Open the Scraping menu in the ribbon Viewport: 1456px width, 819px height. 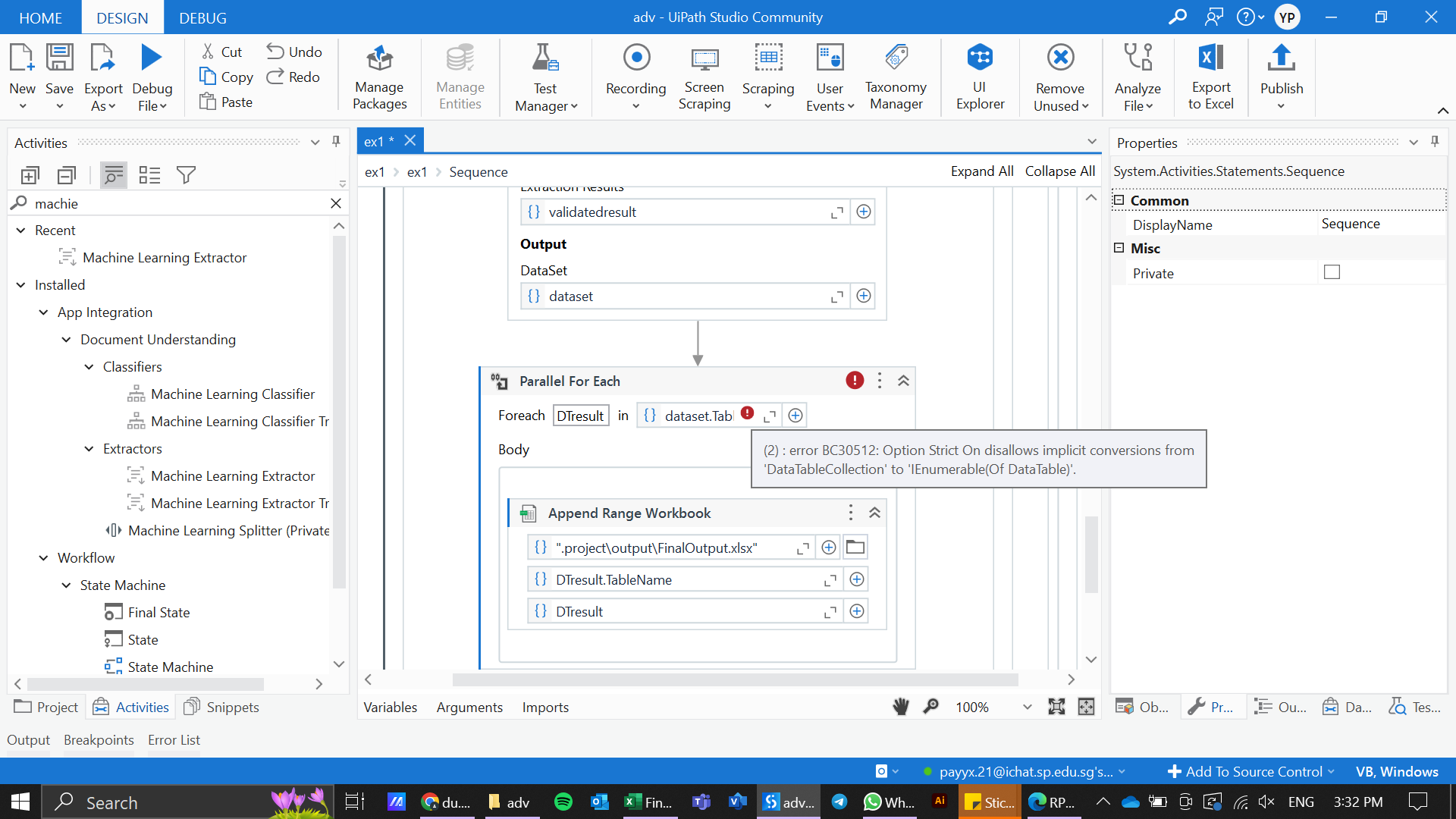(x=767, y=77)
